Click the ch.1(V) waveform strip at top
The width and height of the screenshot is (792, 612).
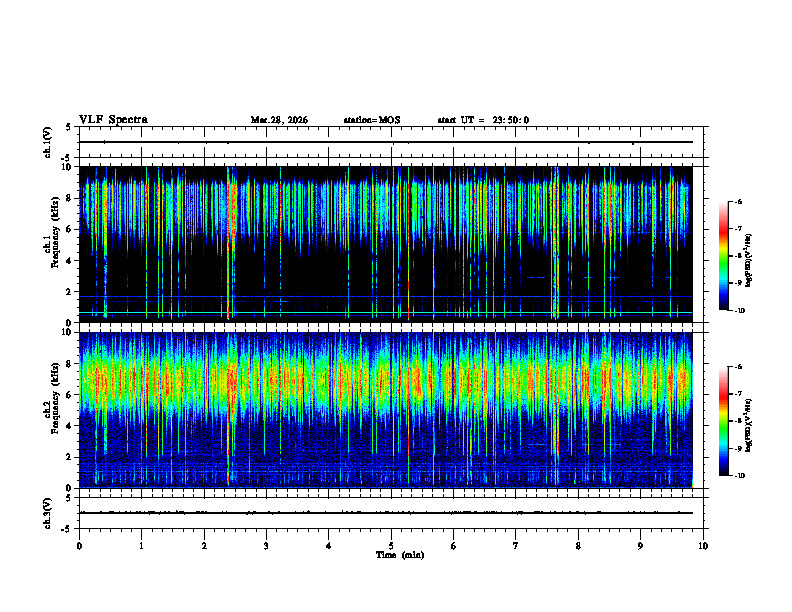point(391,142)
